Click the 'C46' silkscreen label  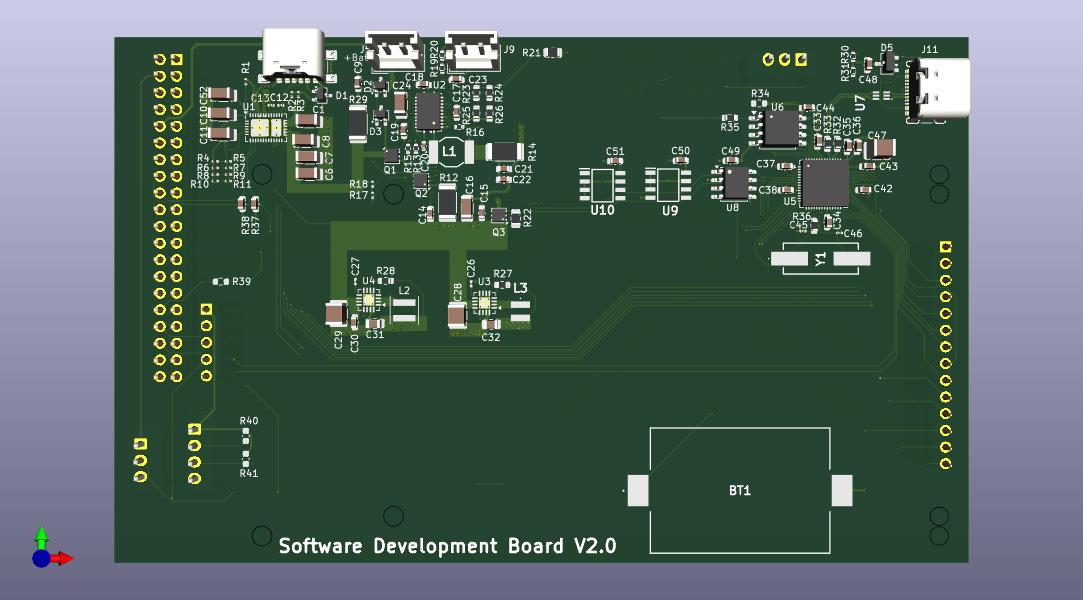coord(853,233)
